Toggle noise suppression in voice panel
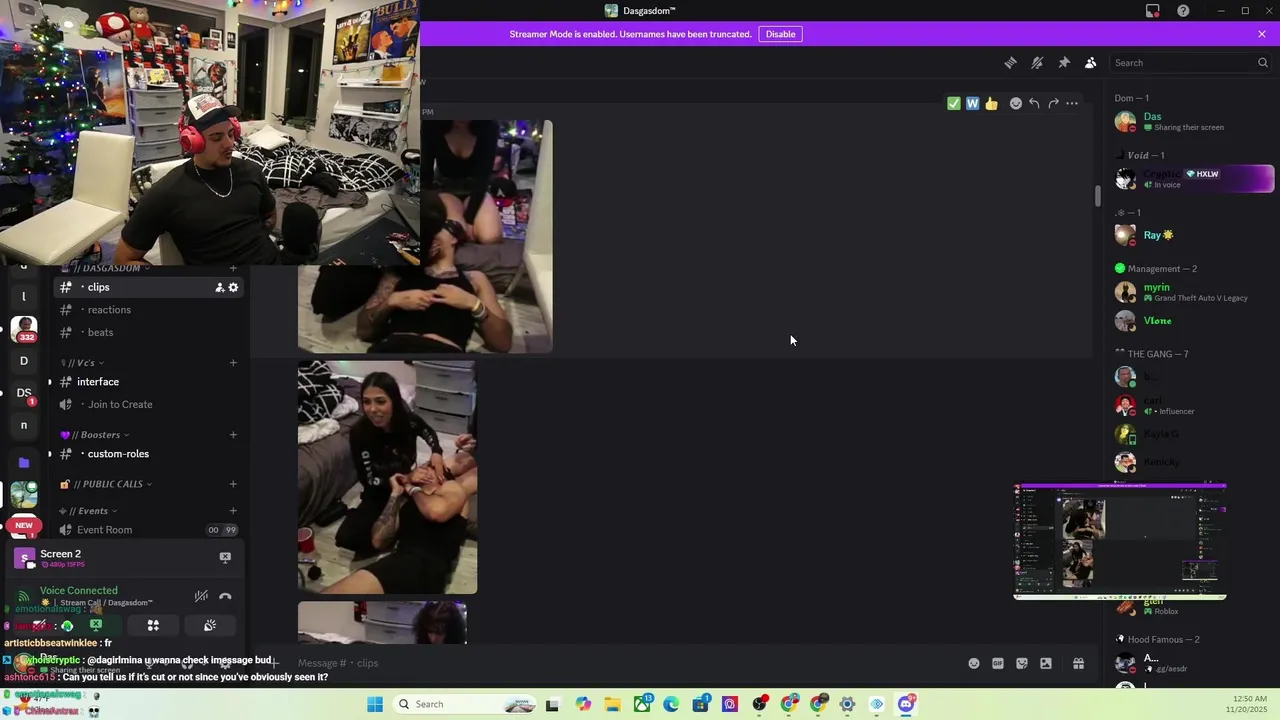 click(x=201, y=596)
